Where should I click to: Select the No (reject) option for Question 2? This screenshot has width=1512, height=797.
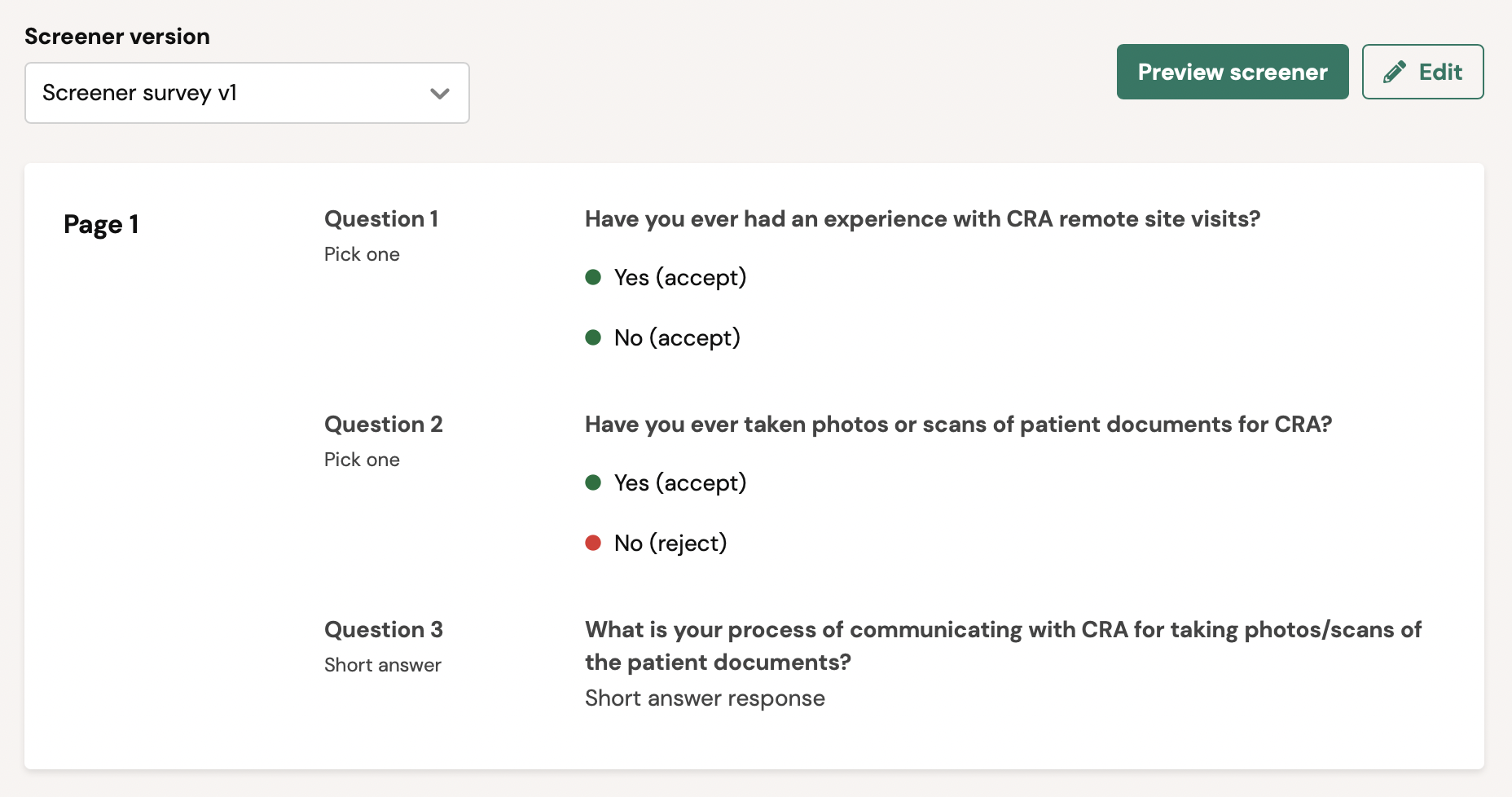668,543
